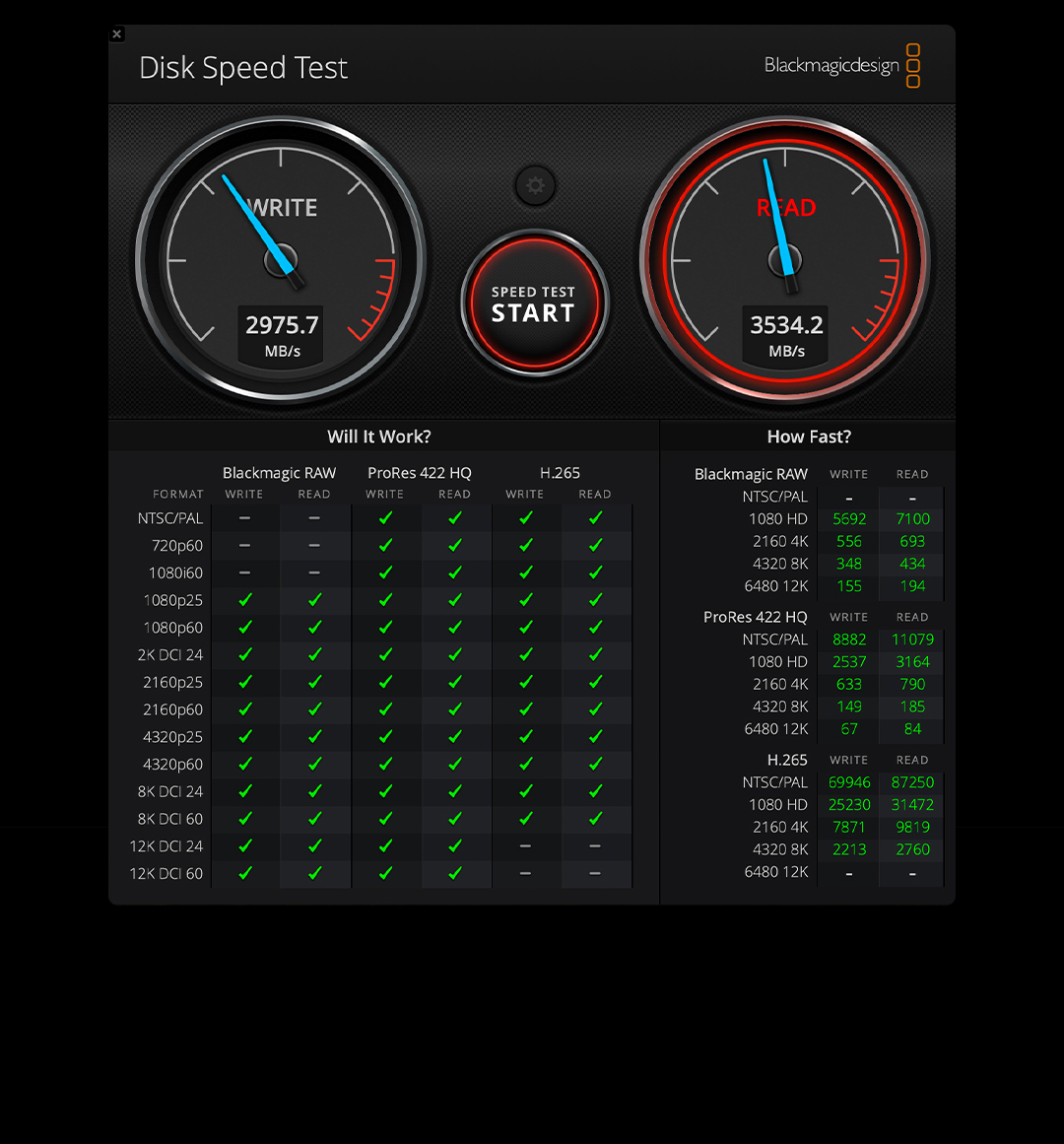The image size is (1064, 1144).
Task: Open the settings gear icon
Action: point(535,185)
